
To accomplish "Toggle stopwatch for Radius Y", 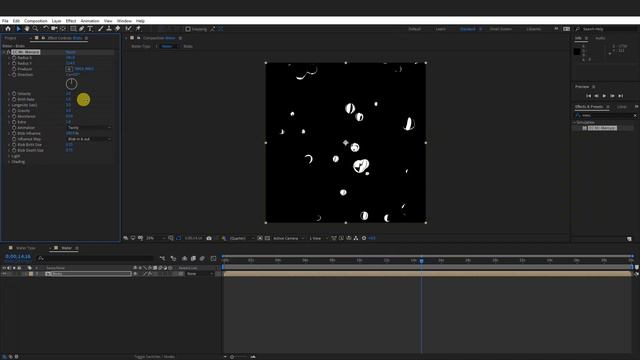I will pos(14,63).
